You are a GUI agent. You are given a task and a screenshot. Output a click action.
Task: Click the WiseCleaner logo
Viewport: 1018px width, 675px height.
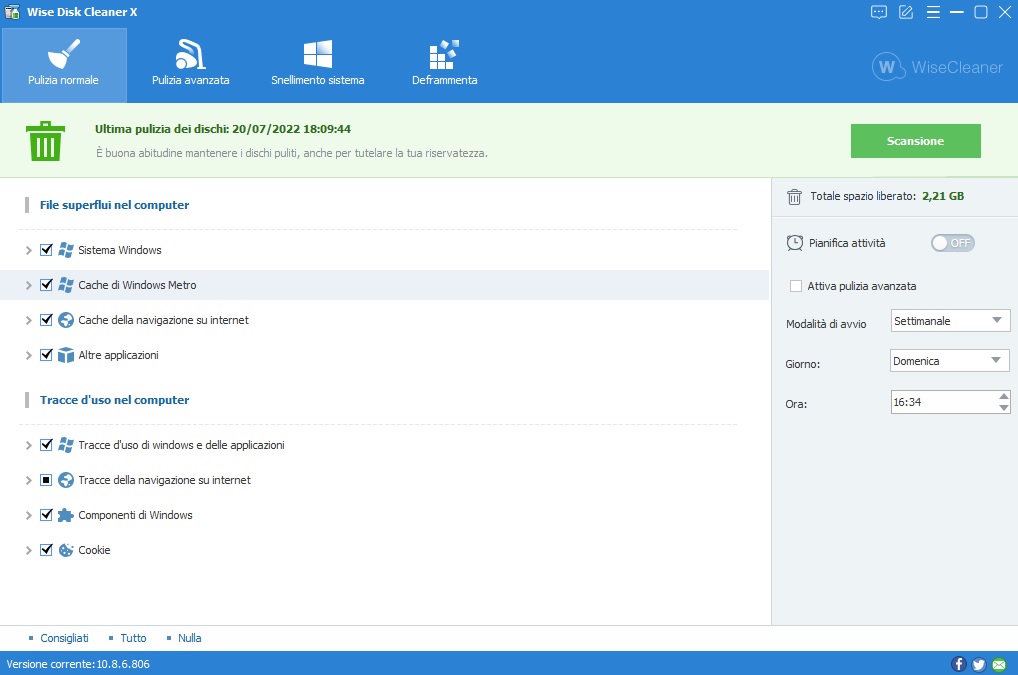click(x=937, y=67)
